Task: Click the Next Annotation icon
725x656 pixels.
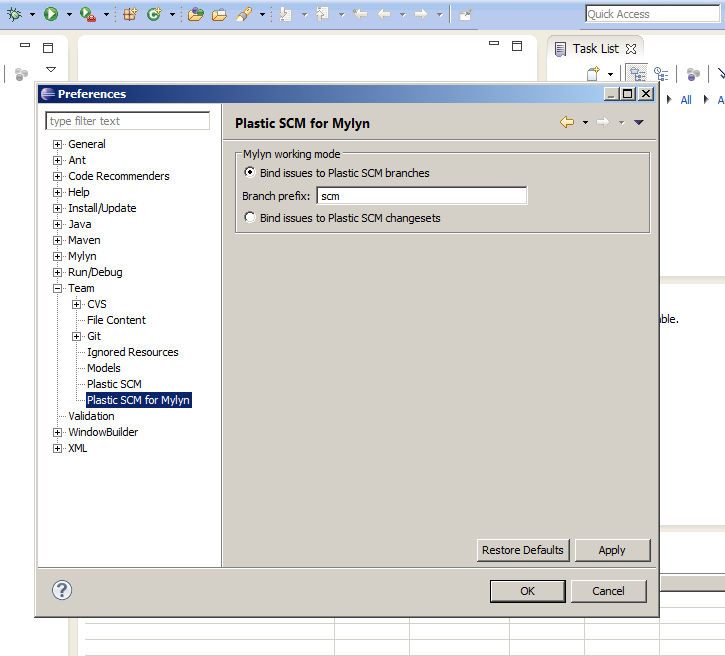Action: coord(285,14)
